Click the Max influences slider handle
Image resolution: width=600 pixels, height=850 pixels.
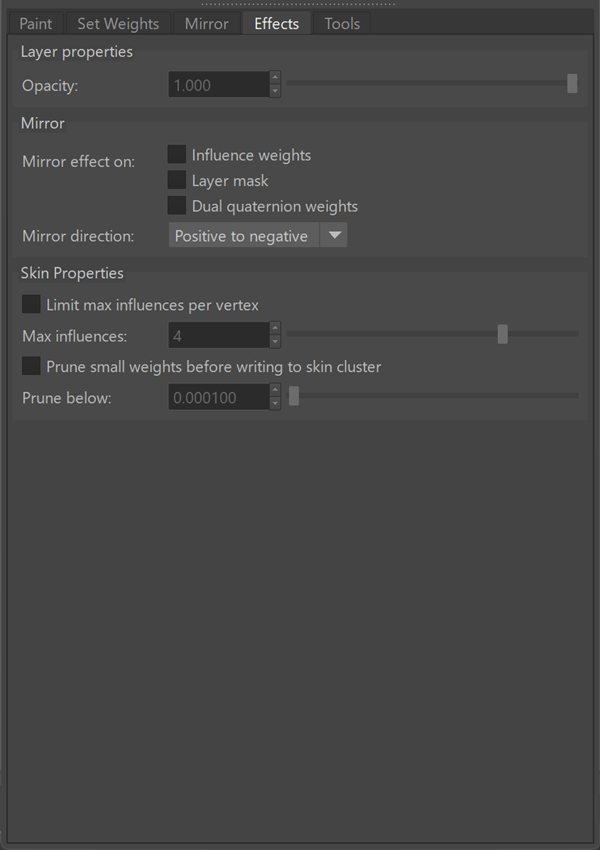(x=502, y=334)
